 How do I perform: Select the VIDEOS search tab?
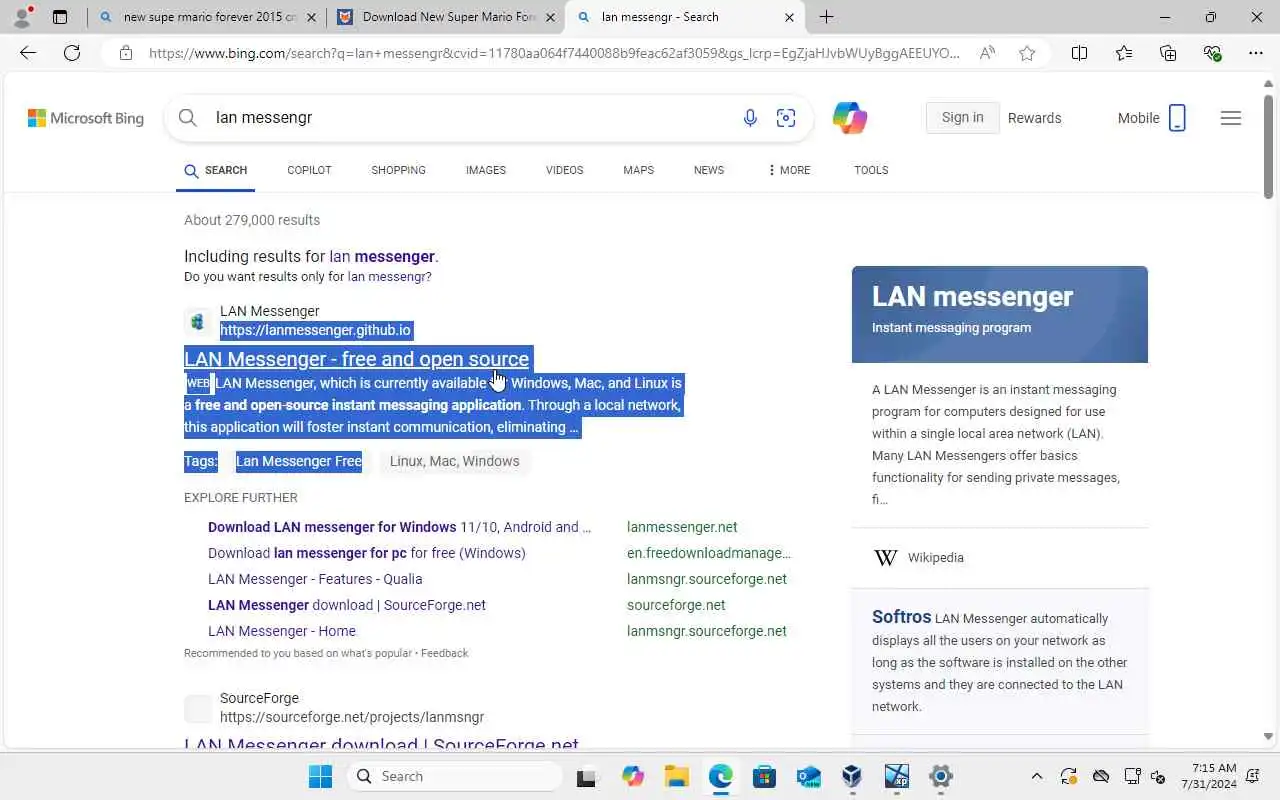click(564, 170)
